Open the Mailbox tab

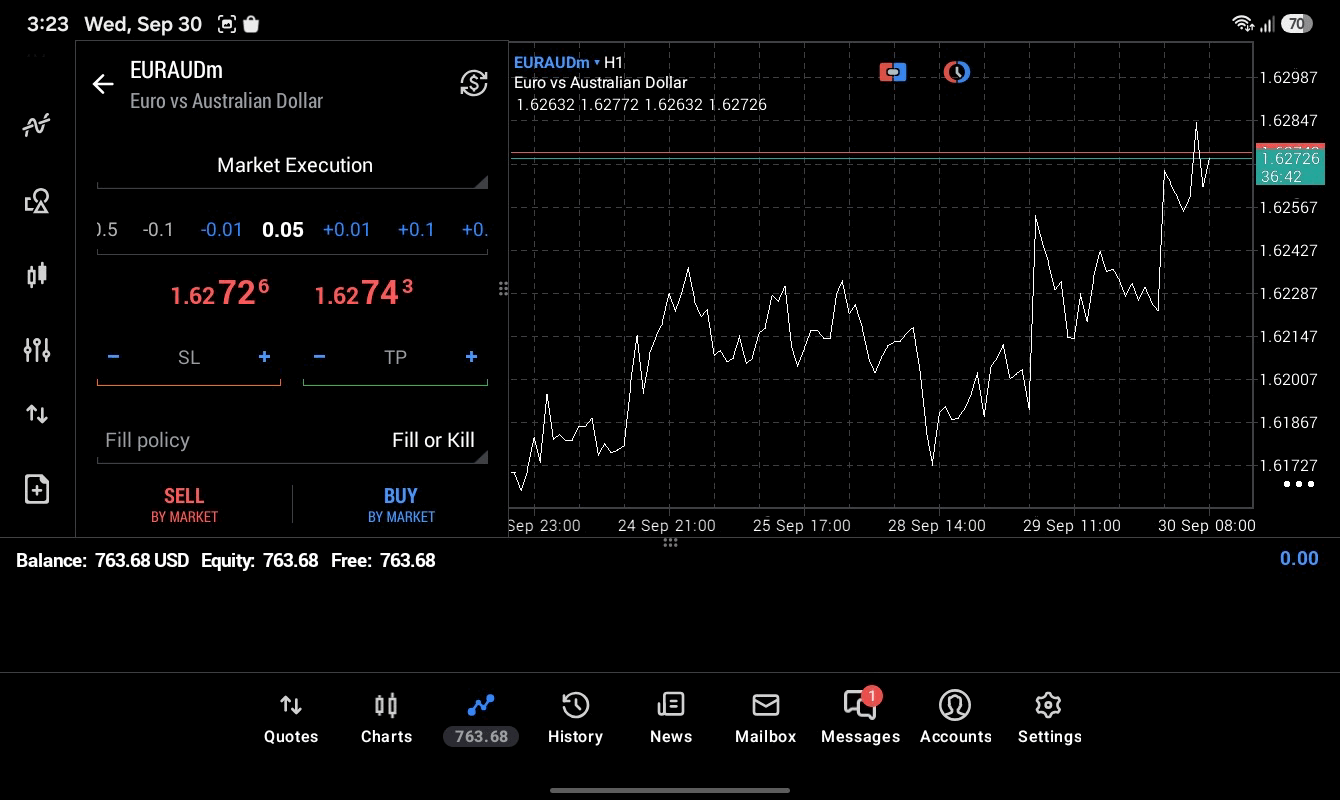pos(766,719)
